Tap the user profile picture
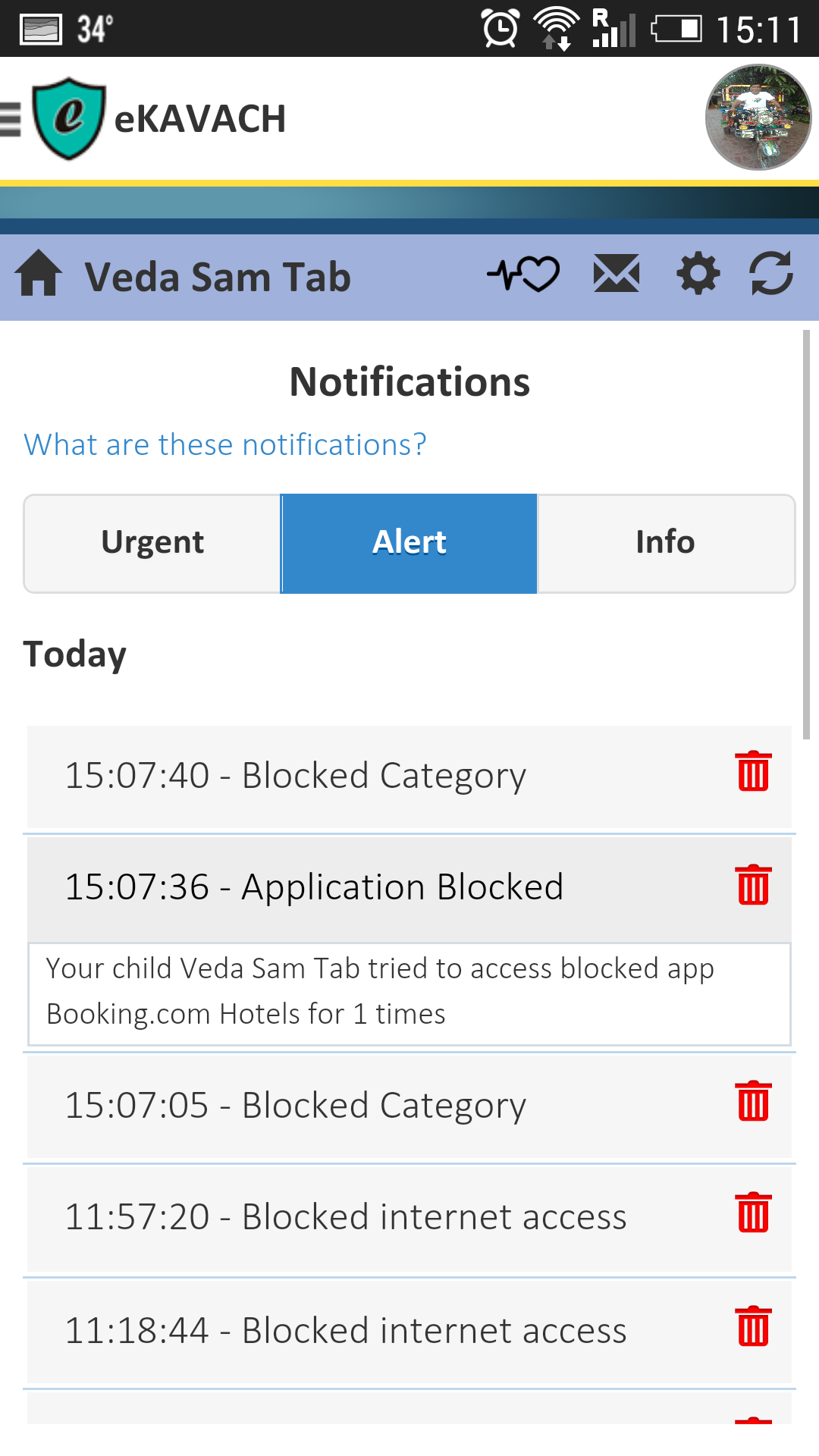The width and height of the screenshot is (819, 1456). [758, 118]
